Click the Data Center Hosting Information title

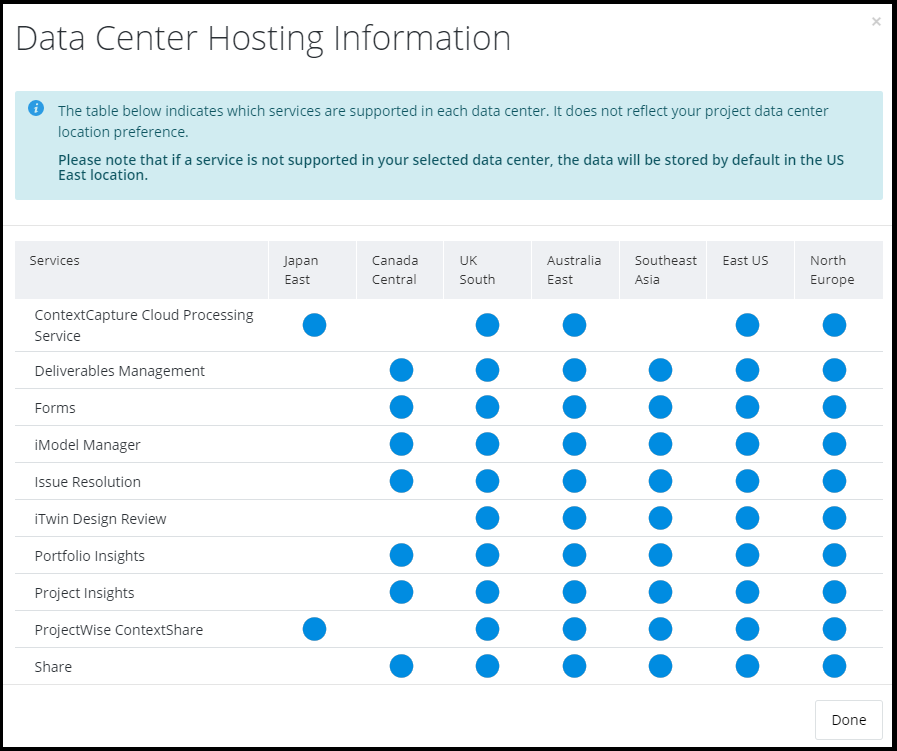tap(263, 39)
